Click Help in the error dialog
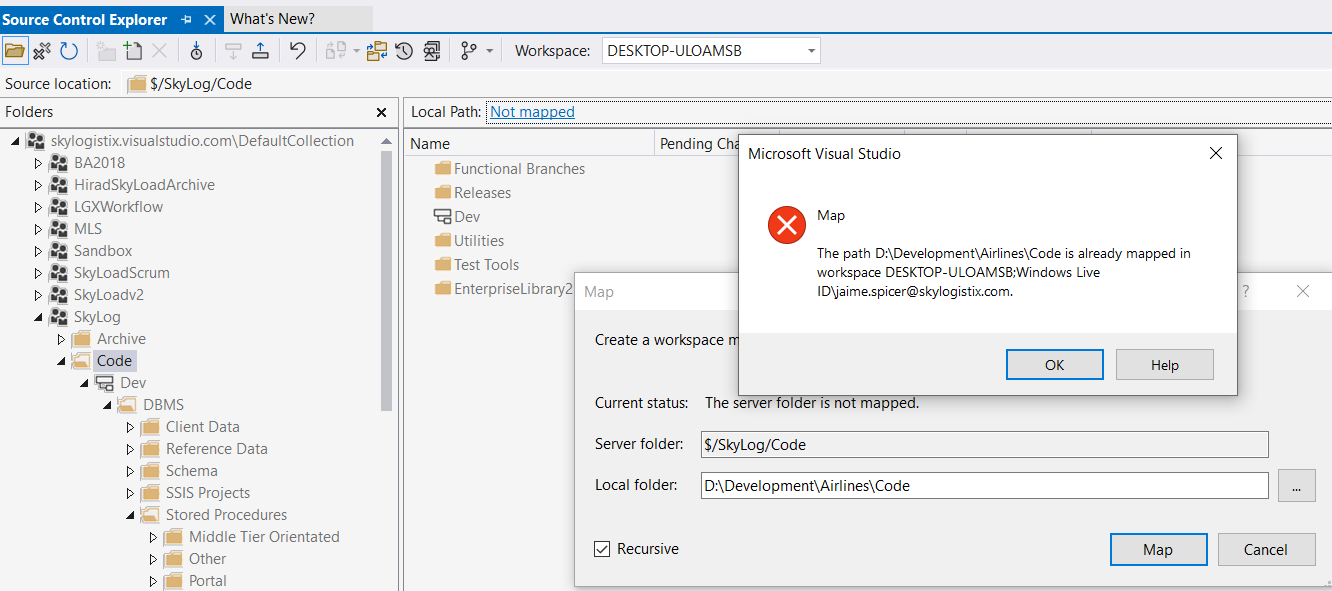1332x591 pixels. click(1165, 365)
